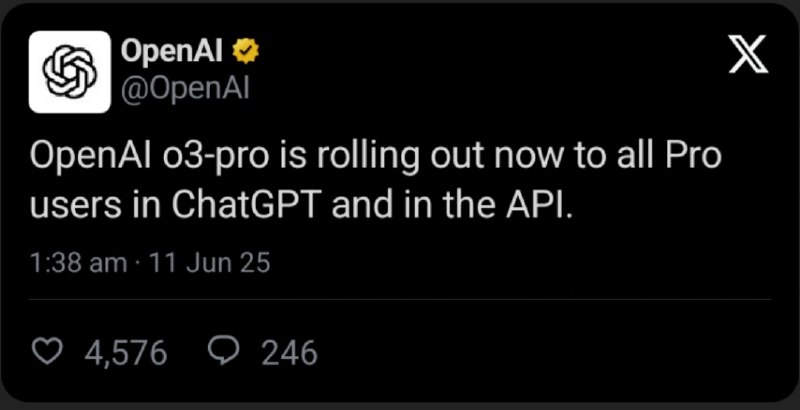Click the 1:38 am timestamp
The width and height of the screenshot is (800, 410).
click(78, 264)
